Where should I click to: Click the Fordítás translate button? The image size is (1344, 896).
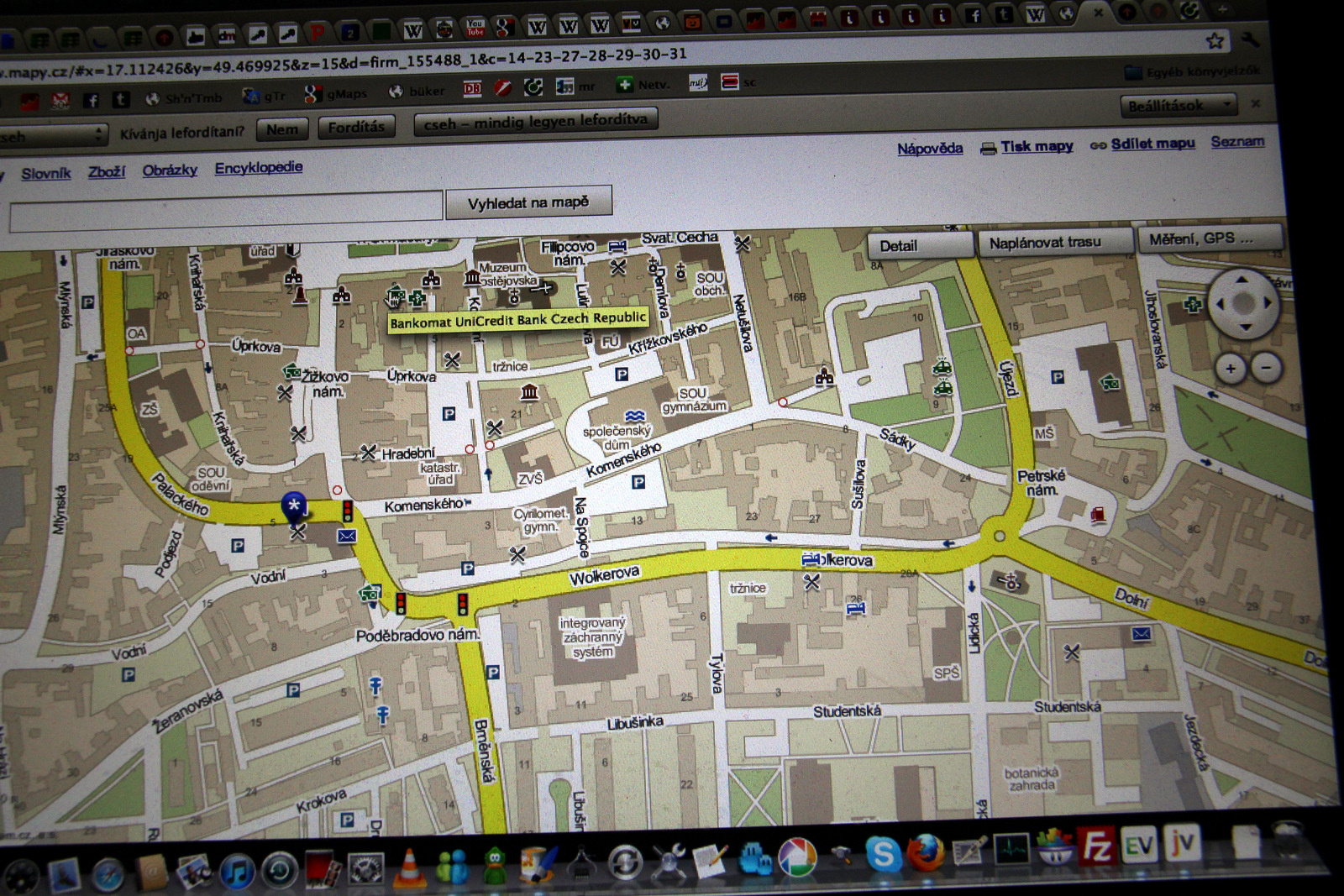click(356, 127)
